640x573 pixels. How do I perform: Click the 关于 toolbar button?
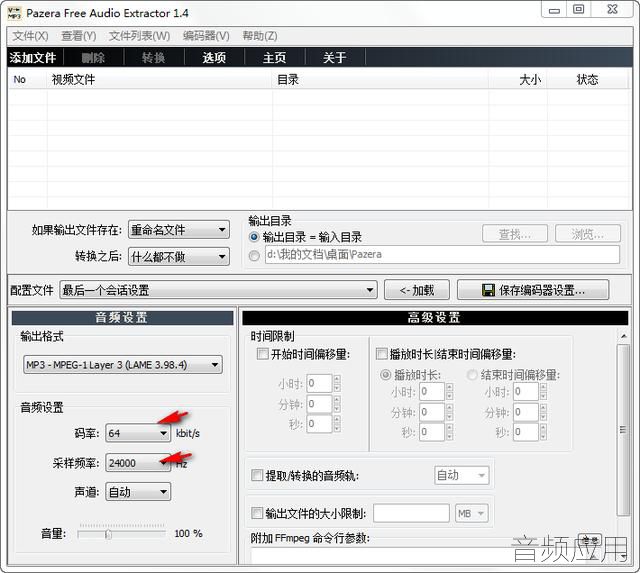335,58
